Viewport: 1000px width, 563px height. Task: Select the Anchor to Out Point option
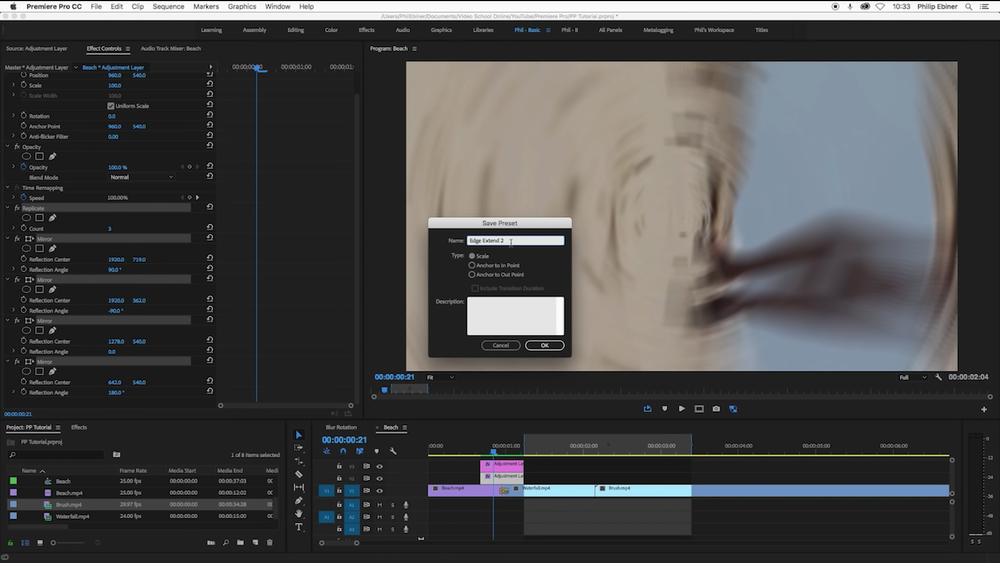point(472,274)
